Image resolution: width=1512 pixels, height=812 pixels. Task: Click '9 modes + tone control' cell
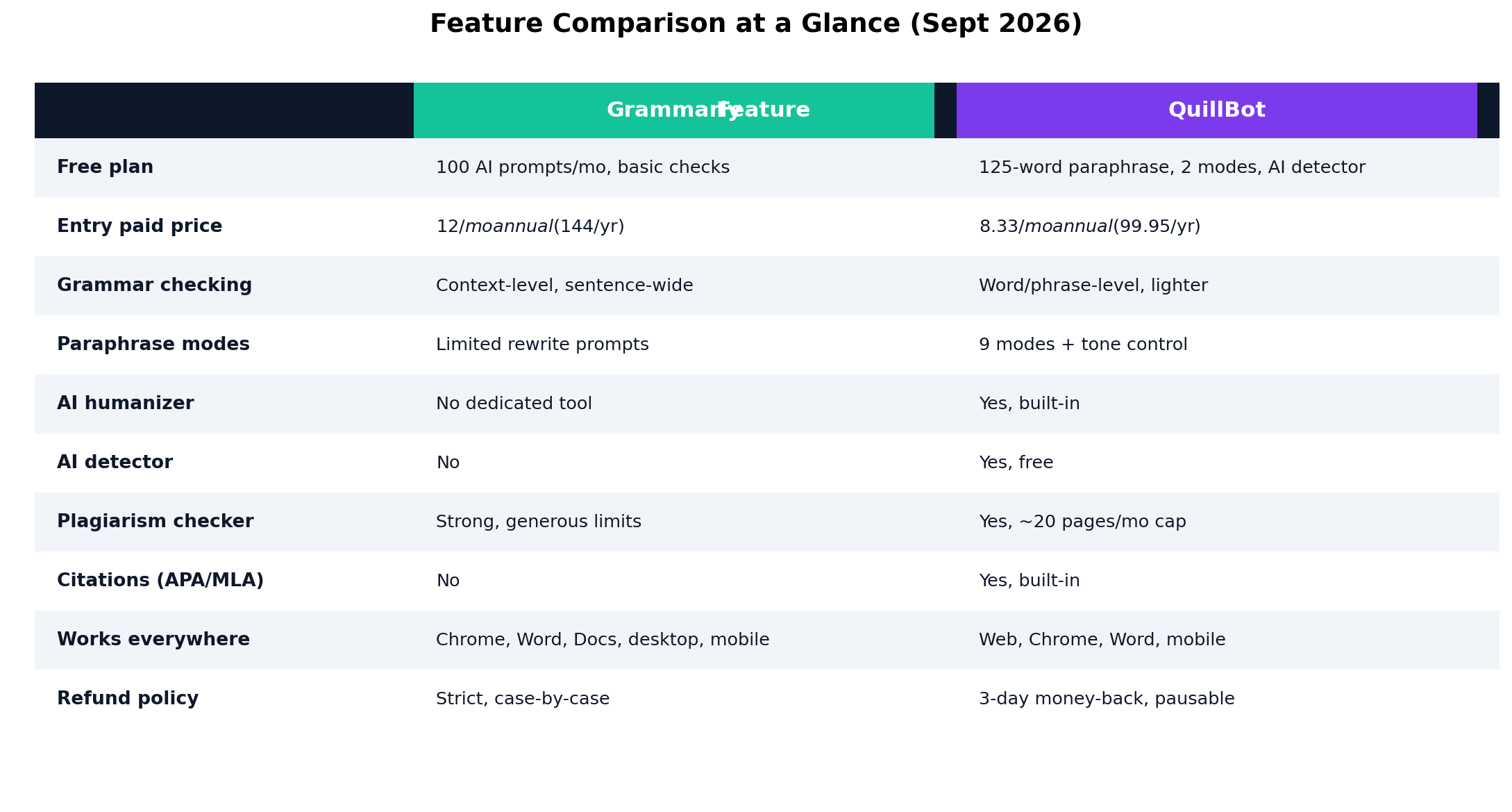point(1083,345)
